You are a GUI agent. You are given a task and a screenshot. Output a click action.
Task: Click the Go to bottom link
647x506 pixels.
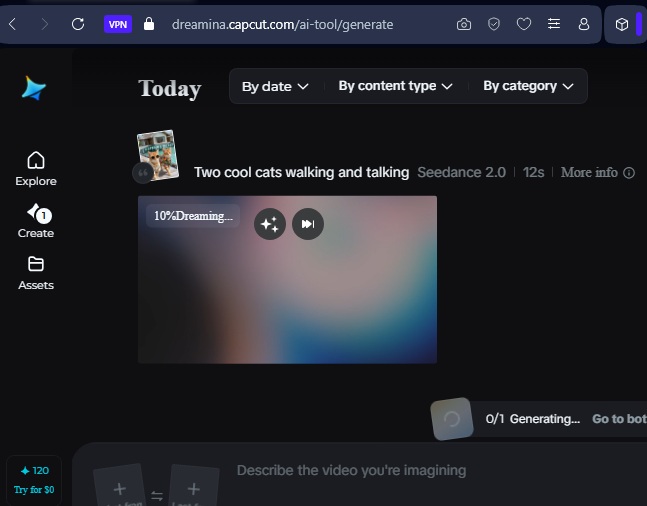[x=618, y=419]
